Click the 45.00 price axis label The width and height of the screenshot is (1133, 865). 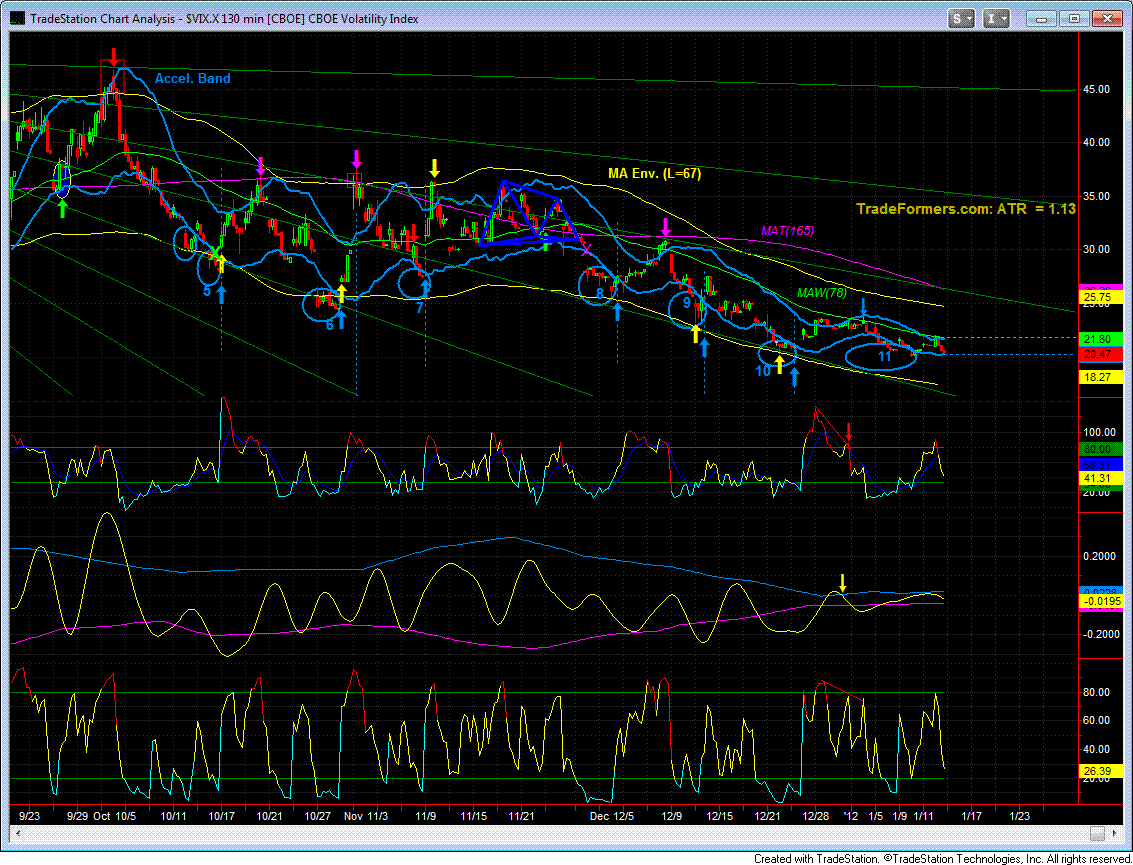click(1098, 90)
